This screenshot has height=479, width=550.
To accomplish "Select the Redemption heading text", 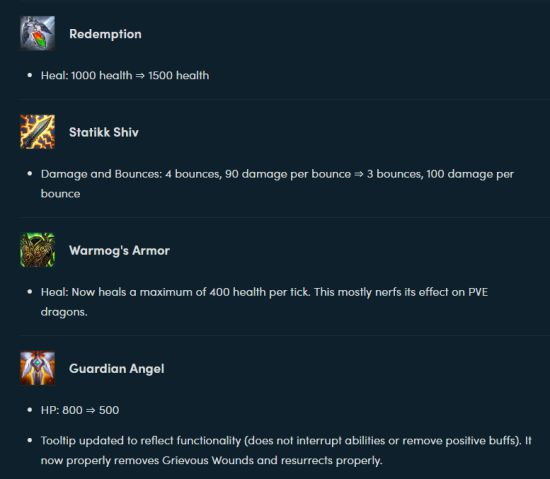I will 105,34.
